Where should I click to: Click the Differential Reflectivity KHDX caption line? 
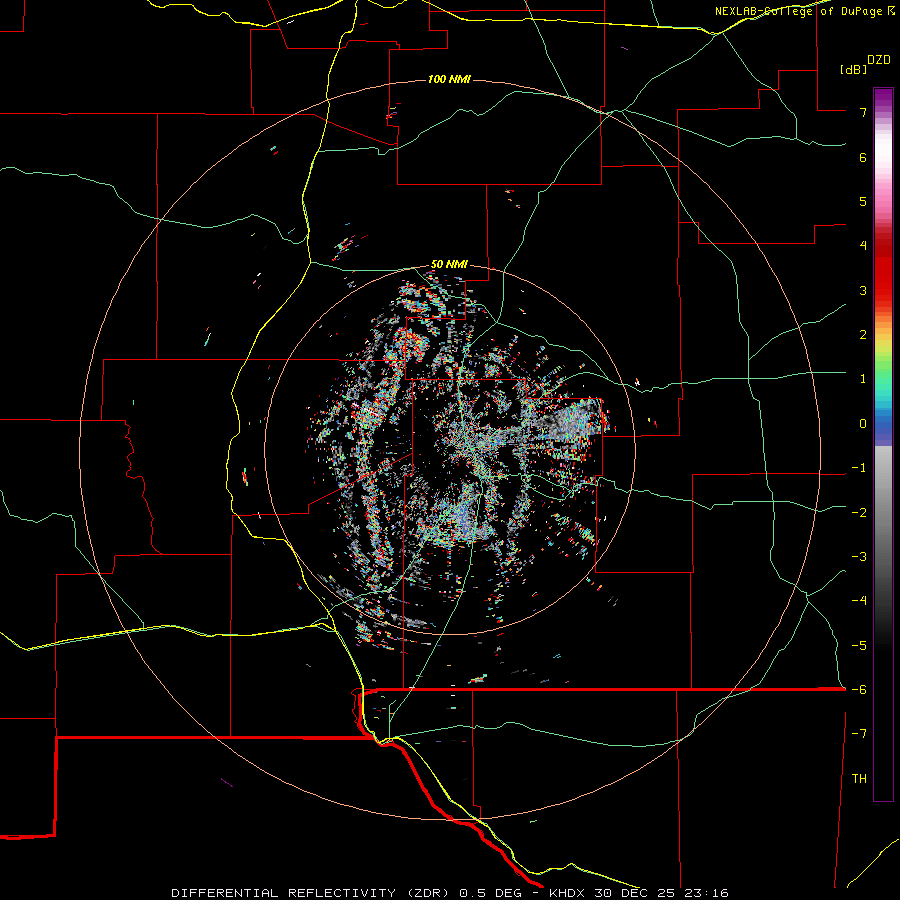point(450,893)
